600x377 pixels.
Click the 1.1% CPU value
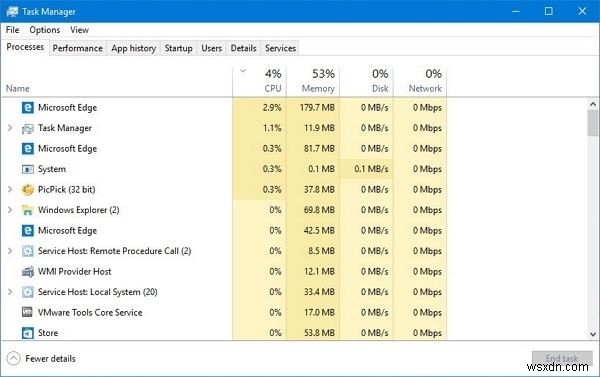[x=272, y=128]
